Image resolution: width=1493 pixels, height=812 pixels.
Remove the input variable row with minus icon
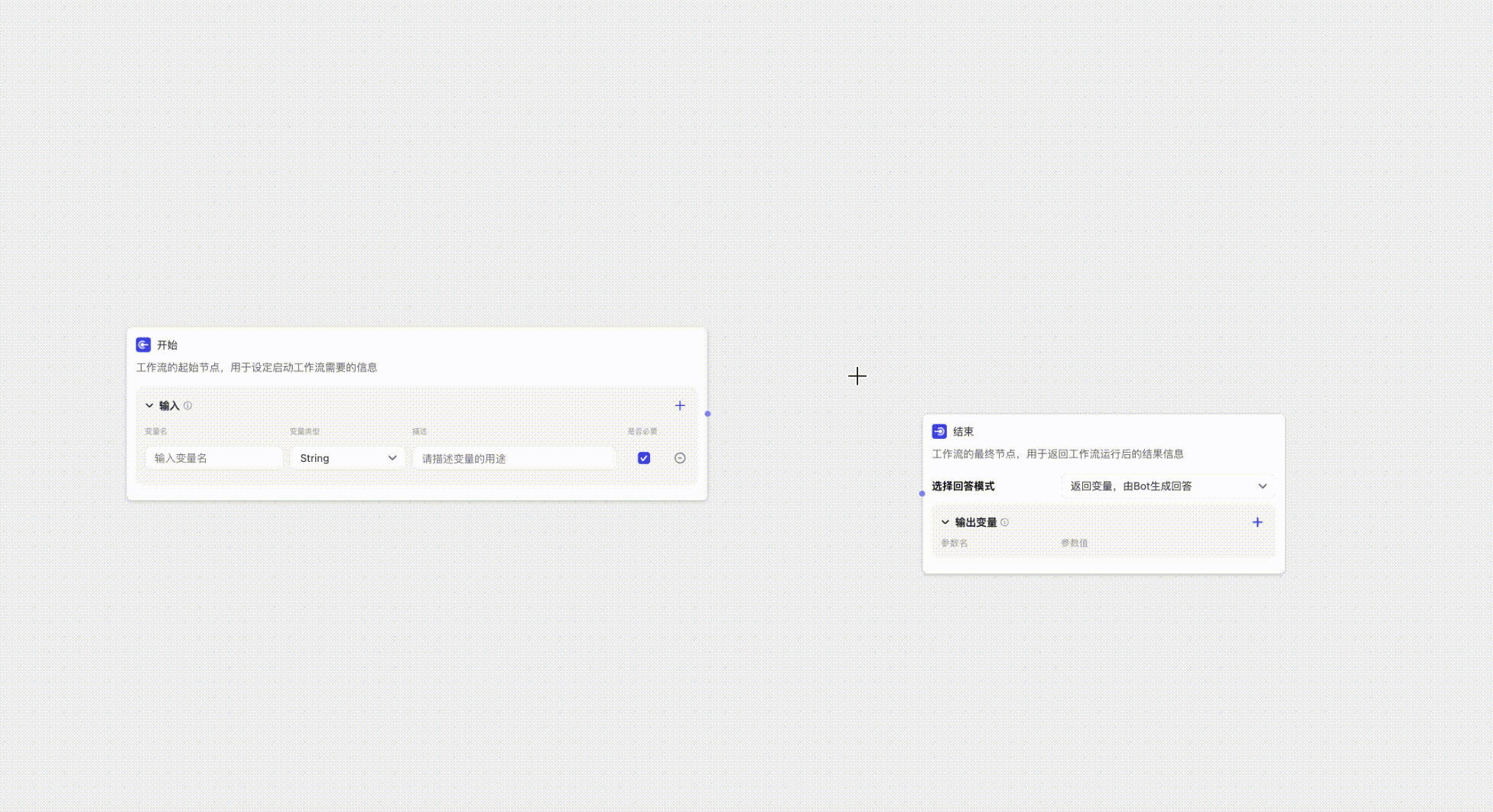pos(680,458)
